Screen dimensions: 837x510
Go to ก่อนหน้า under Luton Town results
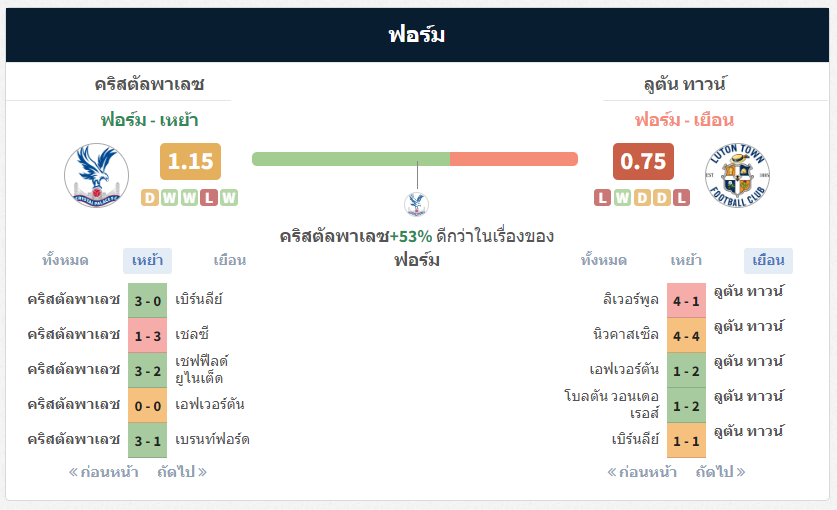pyautogui.click(x=642, y=472)
